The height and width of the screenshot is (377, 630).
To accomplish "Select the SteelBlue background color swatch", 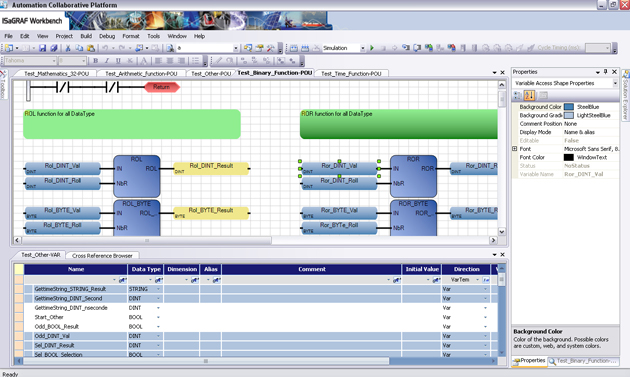I will 569,107.
